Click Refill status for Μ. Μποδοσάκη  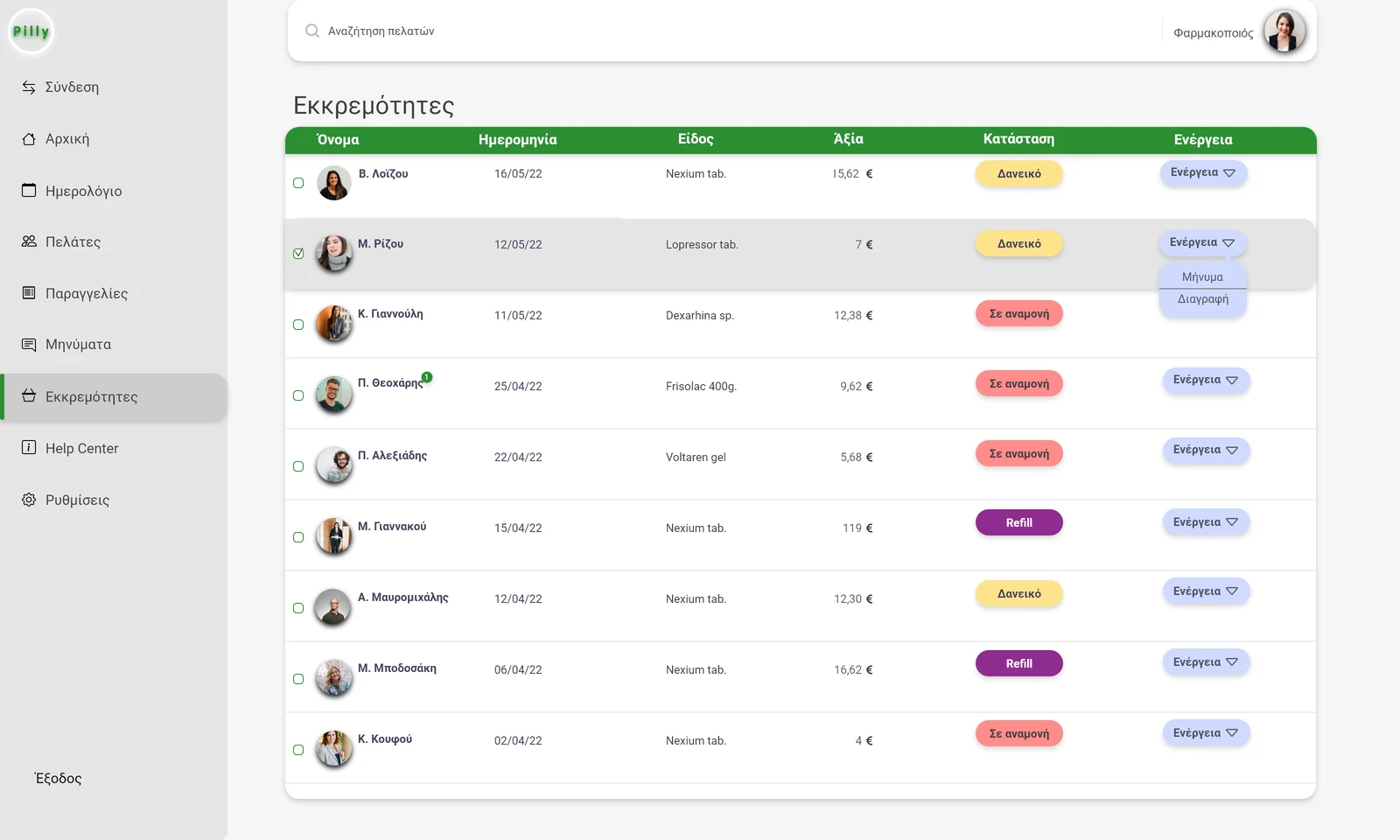tap(1019, 663)
